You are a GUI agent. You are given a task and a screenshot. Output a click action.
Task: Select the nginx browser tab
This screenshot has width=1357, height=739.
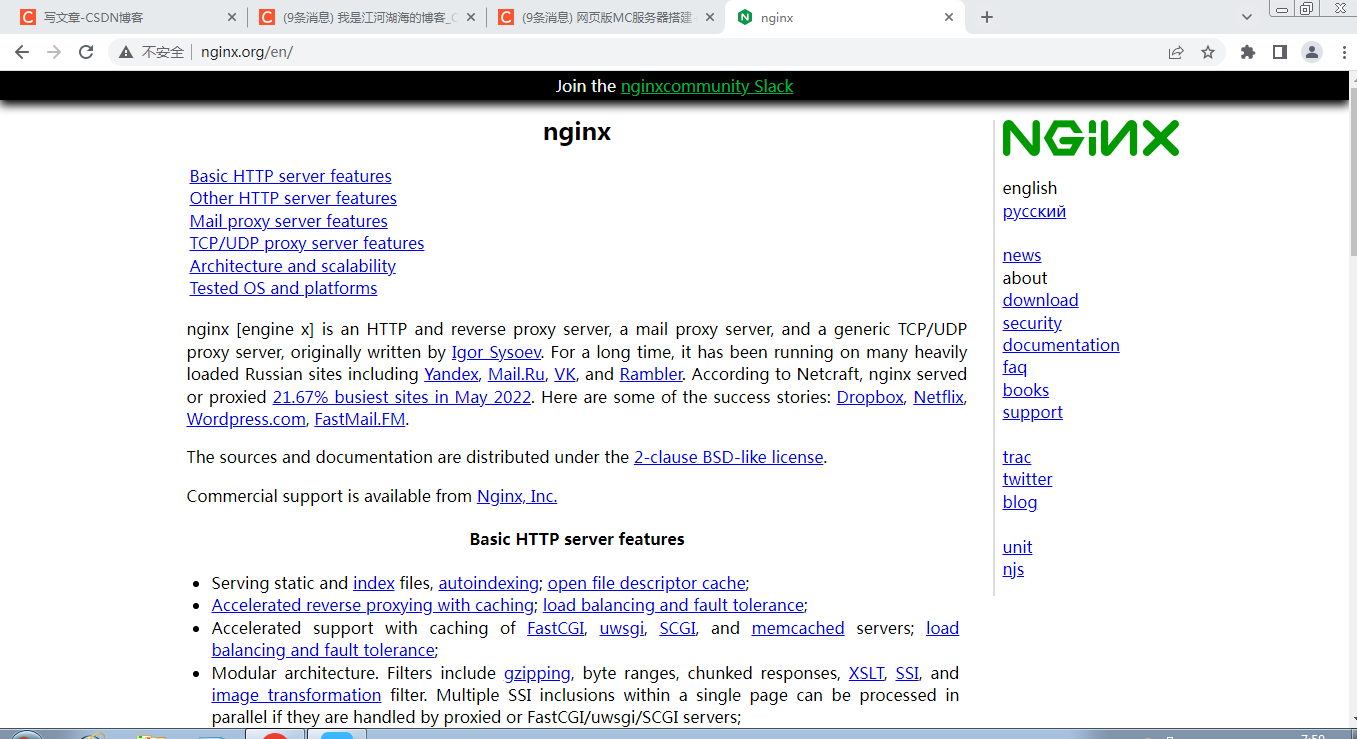(x=845, y=18)
